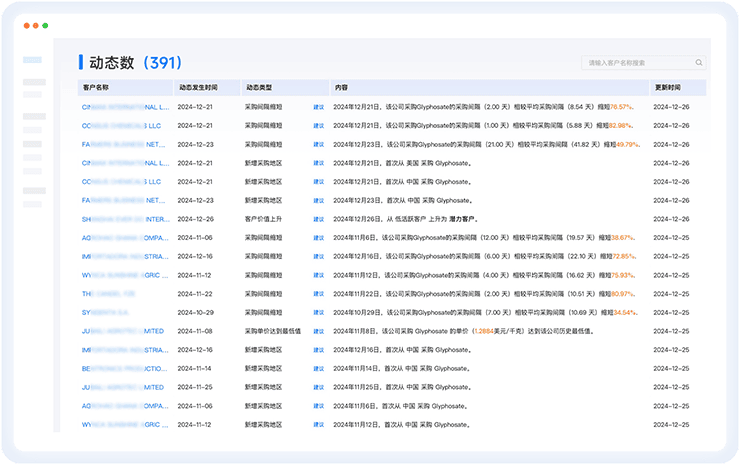Click the 动态类型 column header
740x465 pixels.
(x=259, y=88)
